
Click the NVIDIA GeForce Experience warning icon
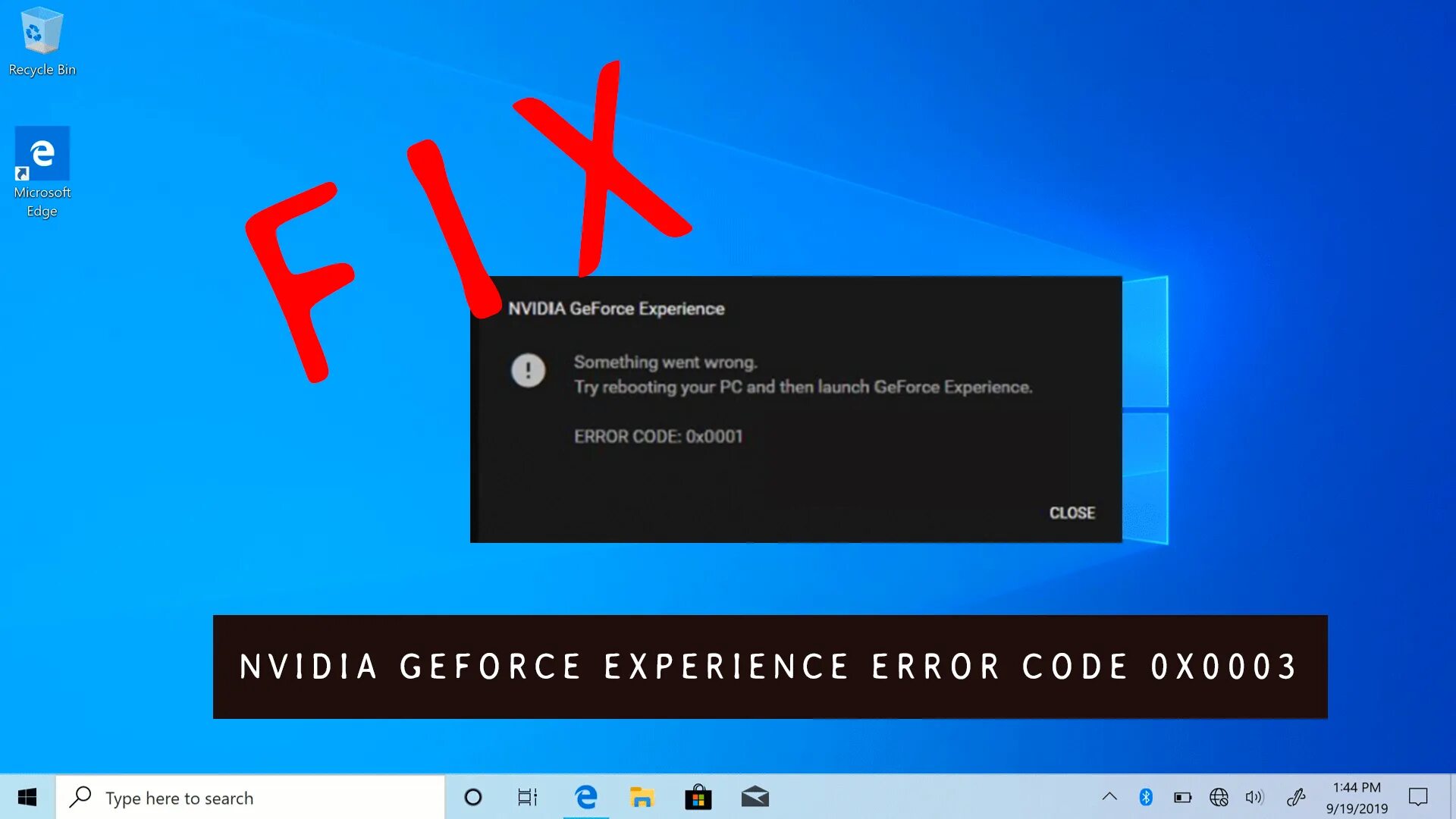(x=528, y=370)
